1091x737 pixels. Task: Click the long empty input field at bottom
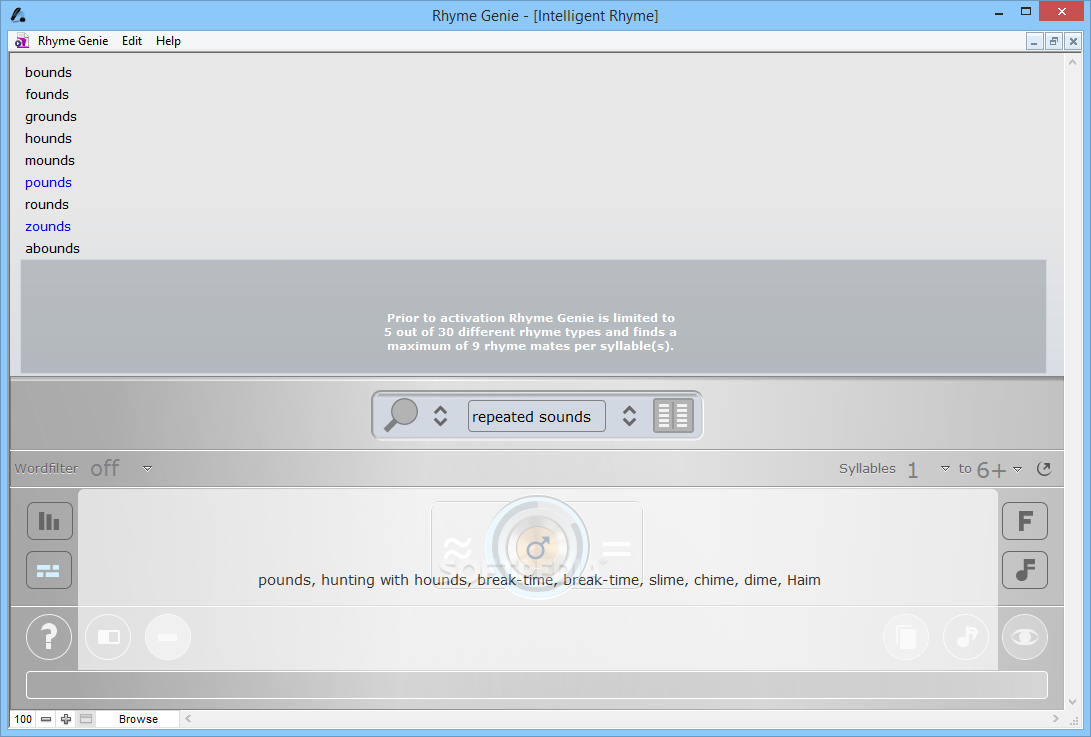(x=536, y=685)
